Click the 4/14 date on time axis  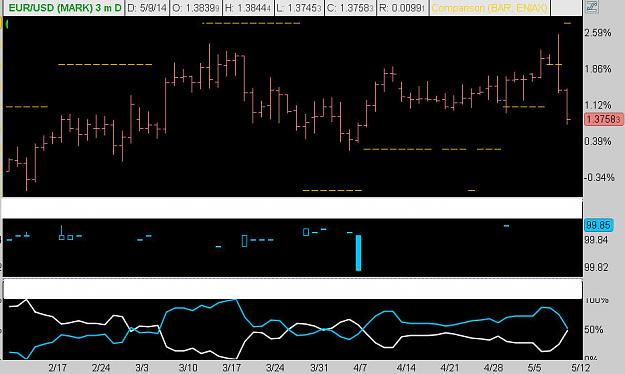coord(406,367)
